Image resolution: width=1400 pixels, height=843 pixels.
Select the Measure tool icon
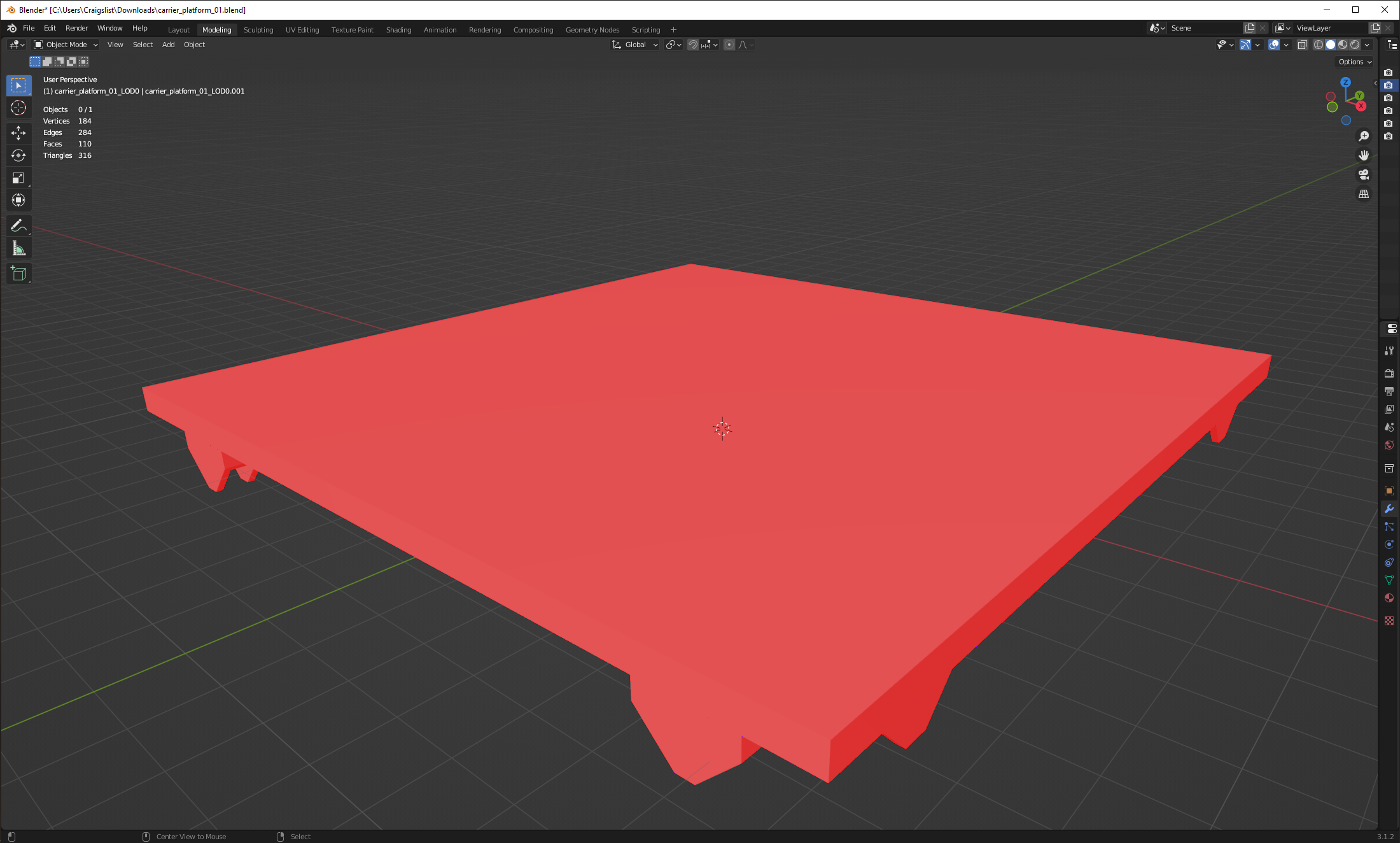[18, 248]
